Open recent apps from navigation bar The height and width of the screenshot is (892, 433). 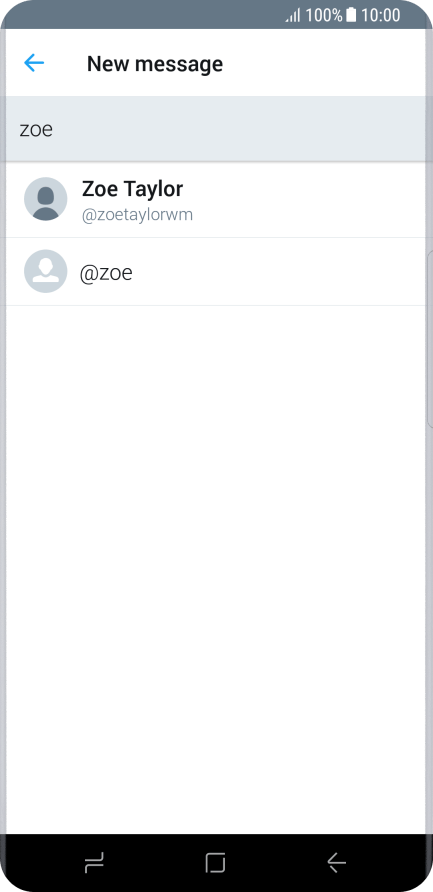pos(94,863)
